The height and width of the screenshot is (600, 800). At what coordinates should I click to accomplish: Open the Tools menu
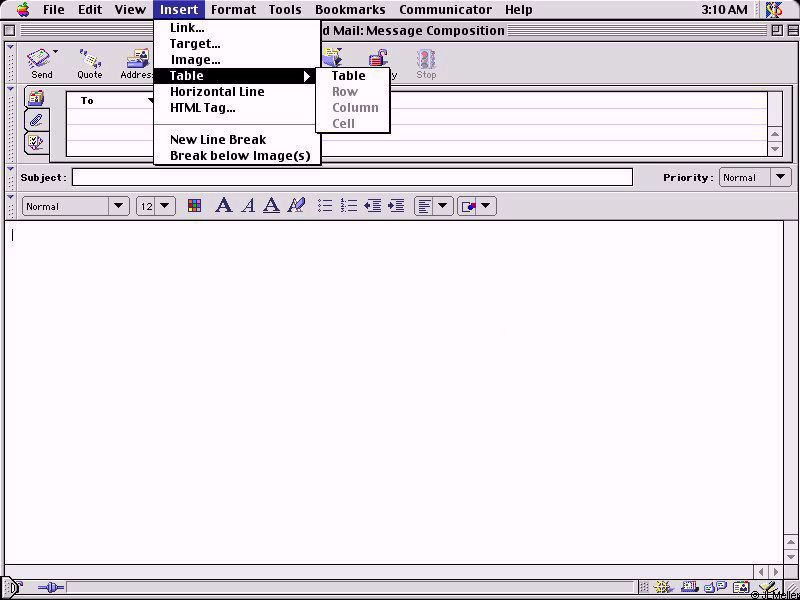point(285,9)
